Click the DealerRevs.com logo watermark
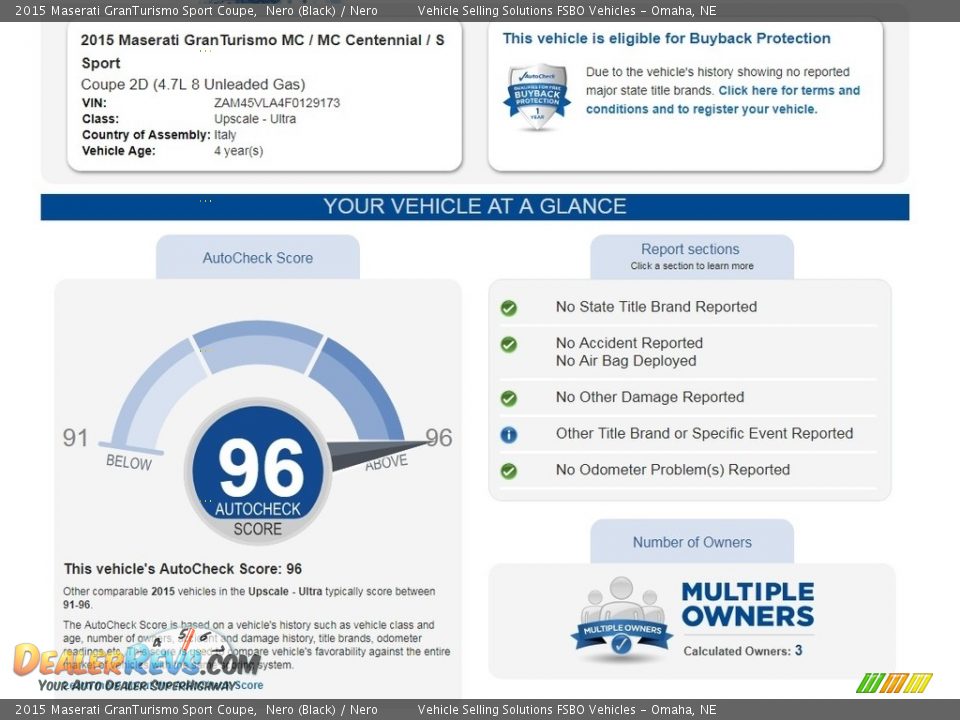Screen dimensions: 960x720 tap(137, 662)
